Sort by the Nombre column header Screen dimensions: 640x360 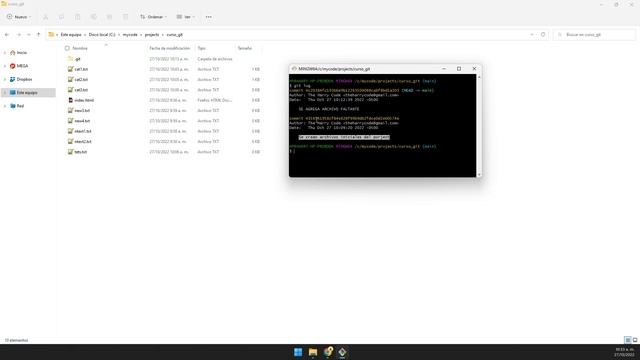pyautogui.click(x=80, y=48)
